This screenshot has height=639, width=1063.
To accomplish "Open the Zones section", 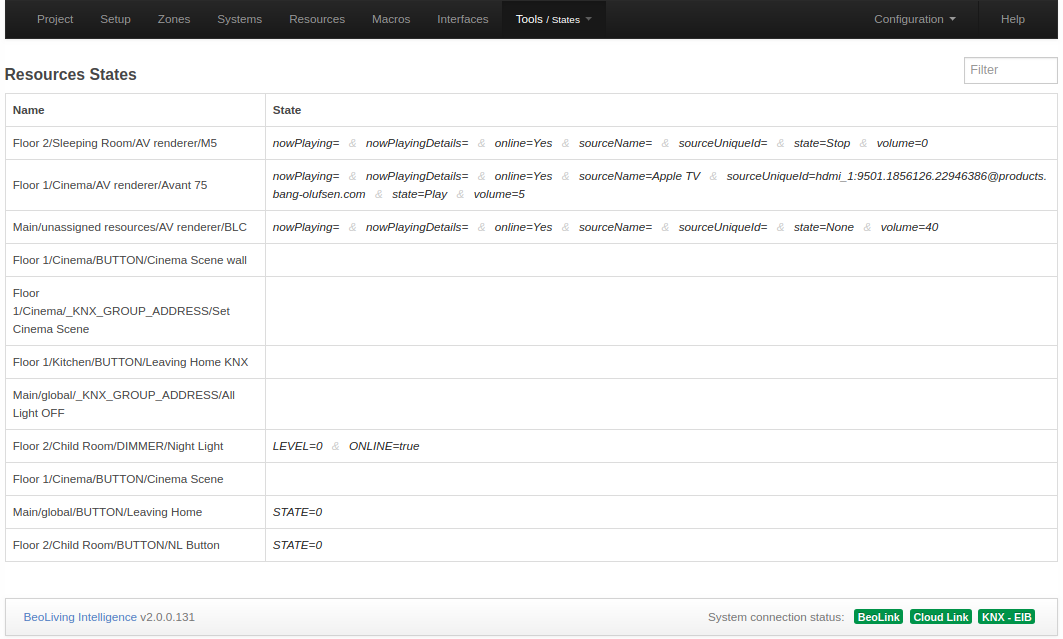I will (x=174, y=19).
